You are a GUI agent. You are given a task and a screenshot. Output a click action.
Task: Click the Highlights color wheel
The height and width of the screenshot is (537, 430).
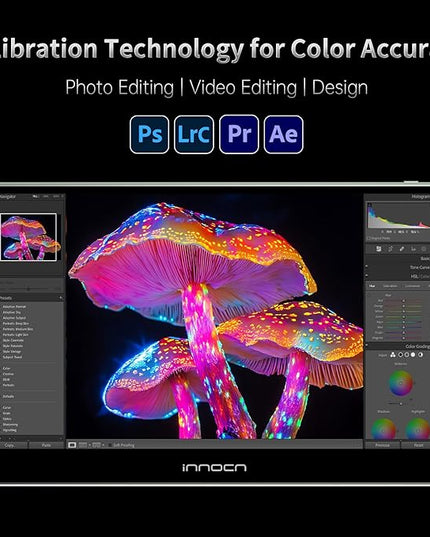tap(418, 429)
